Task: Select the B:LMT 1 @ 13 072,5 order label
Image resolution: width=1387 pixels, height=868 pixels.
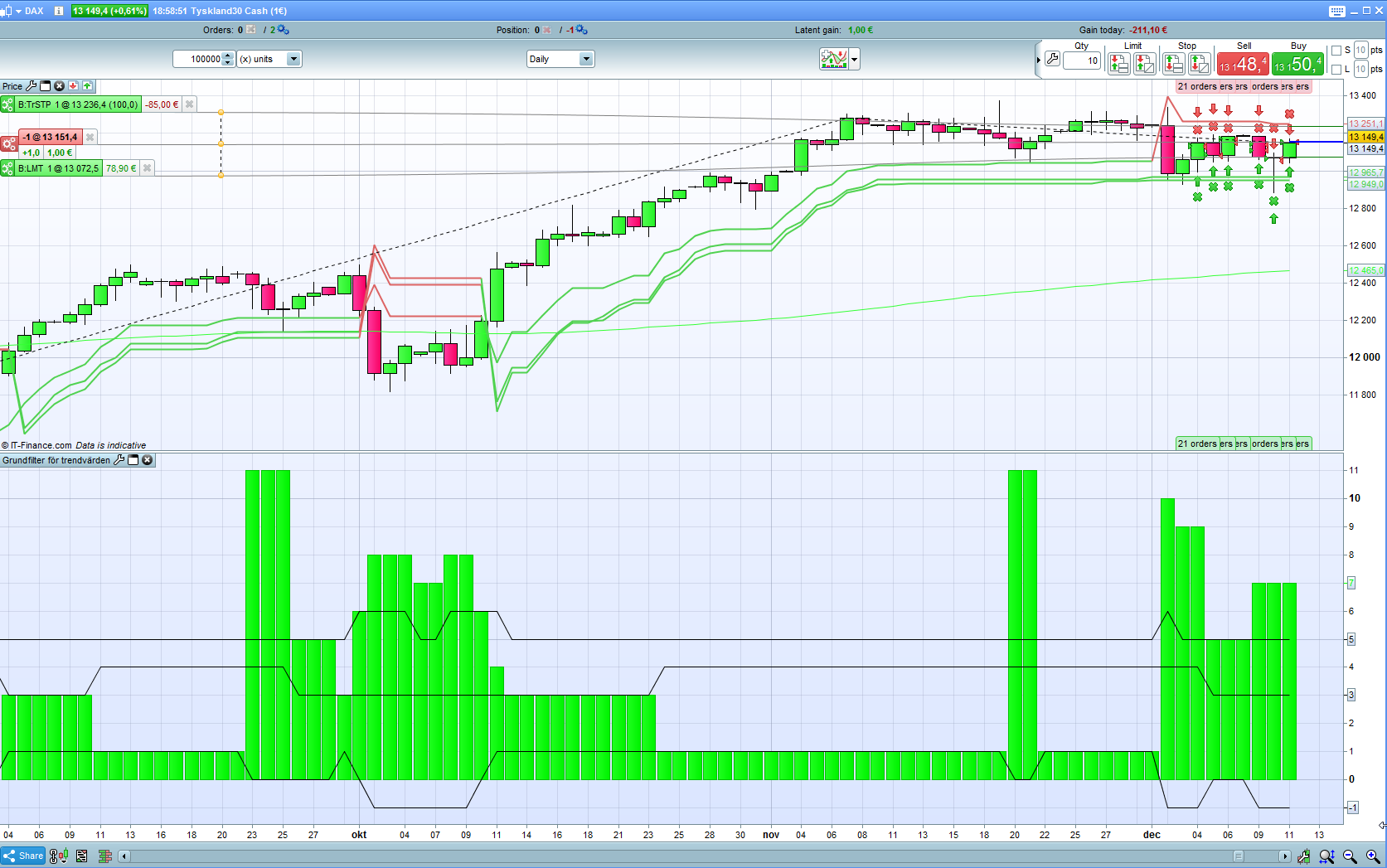Action: click(58, 168)
